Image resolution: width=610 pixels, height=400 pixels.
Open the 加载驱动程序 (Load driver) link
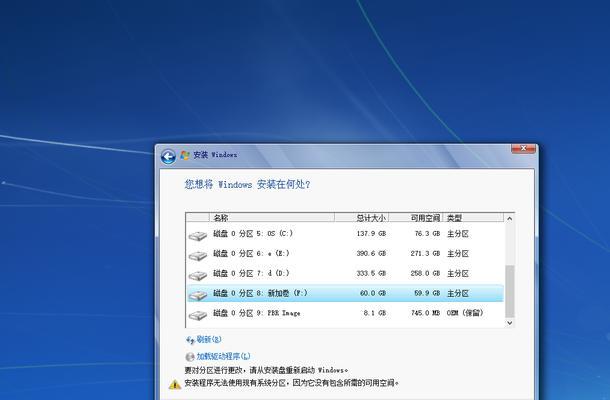223,356
